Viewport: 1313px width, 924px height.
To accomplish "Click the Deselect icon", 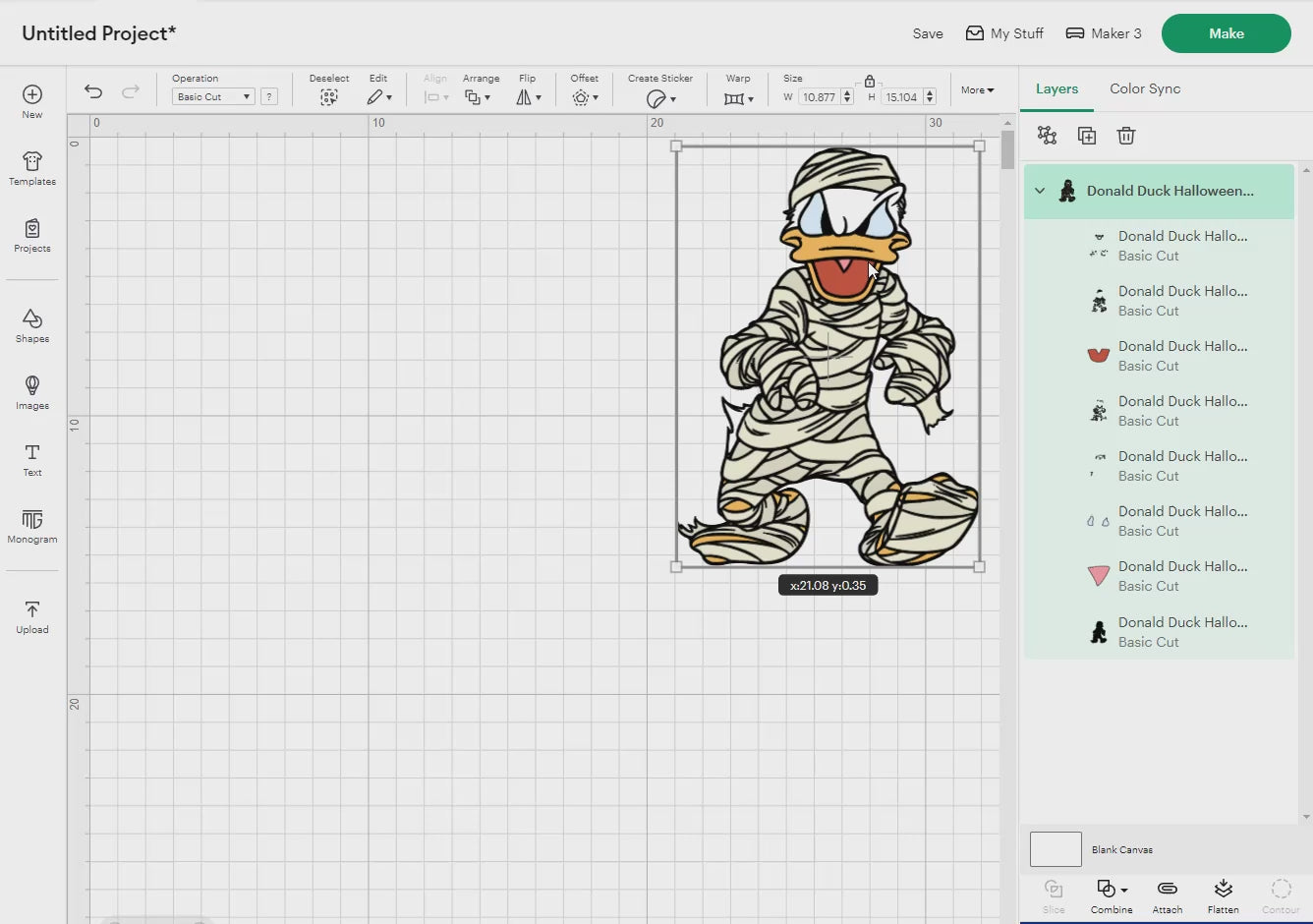I will (329, 97).
